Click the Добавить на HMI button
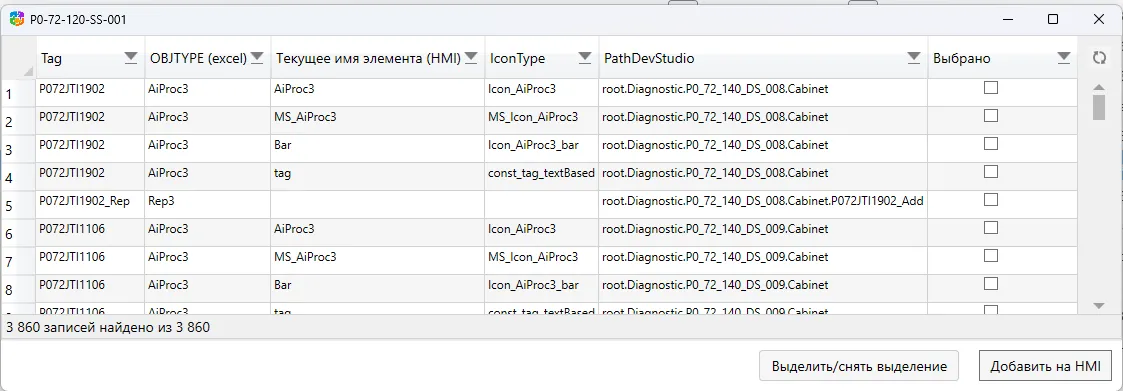 (x=1045, y=366)
